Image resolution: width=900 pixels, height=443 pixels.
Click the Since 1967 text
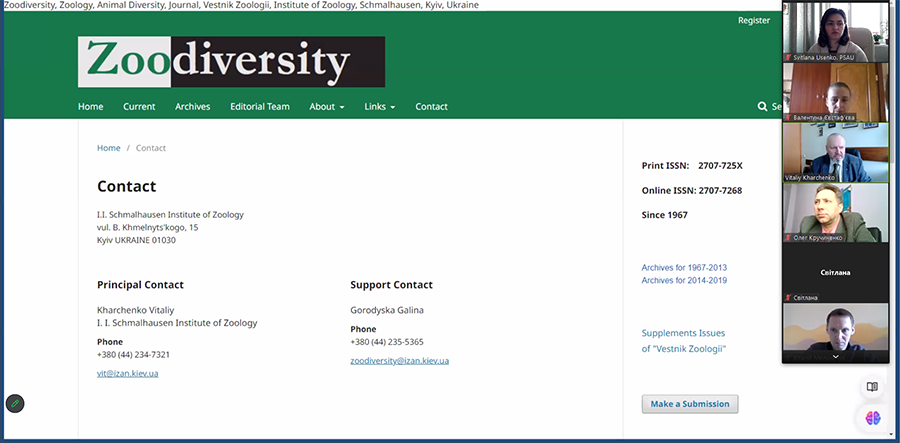pyautogui.click(x=665, y=215)
